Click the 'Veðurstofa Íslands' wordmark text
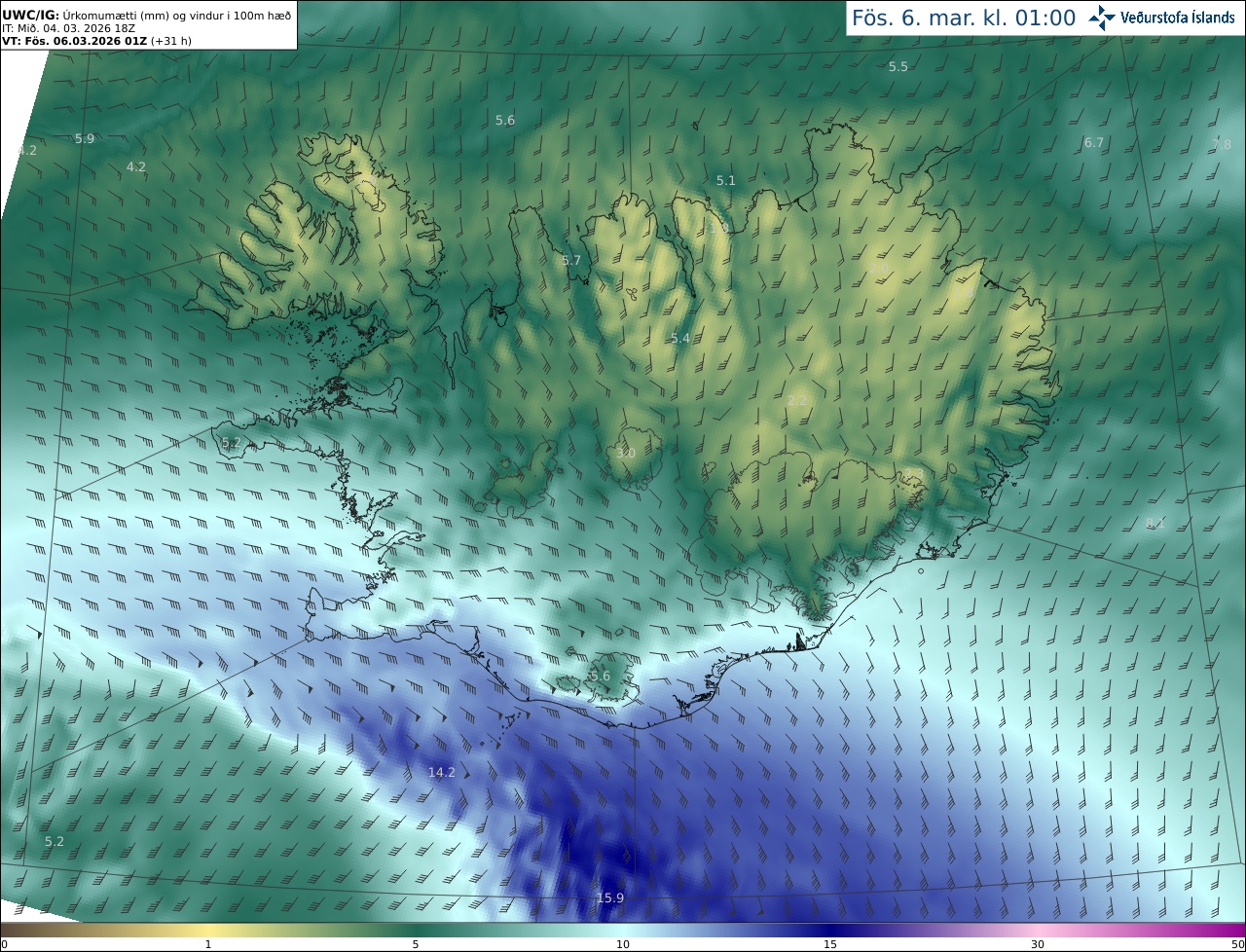This screenshot has height=952, width=1246. coord(1177,18)
